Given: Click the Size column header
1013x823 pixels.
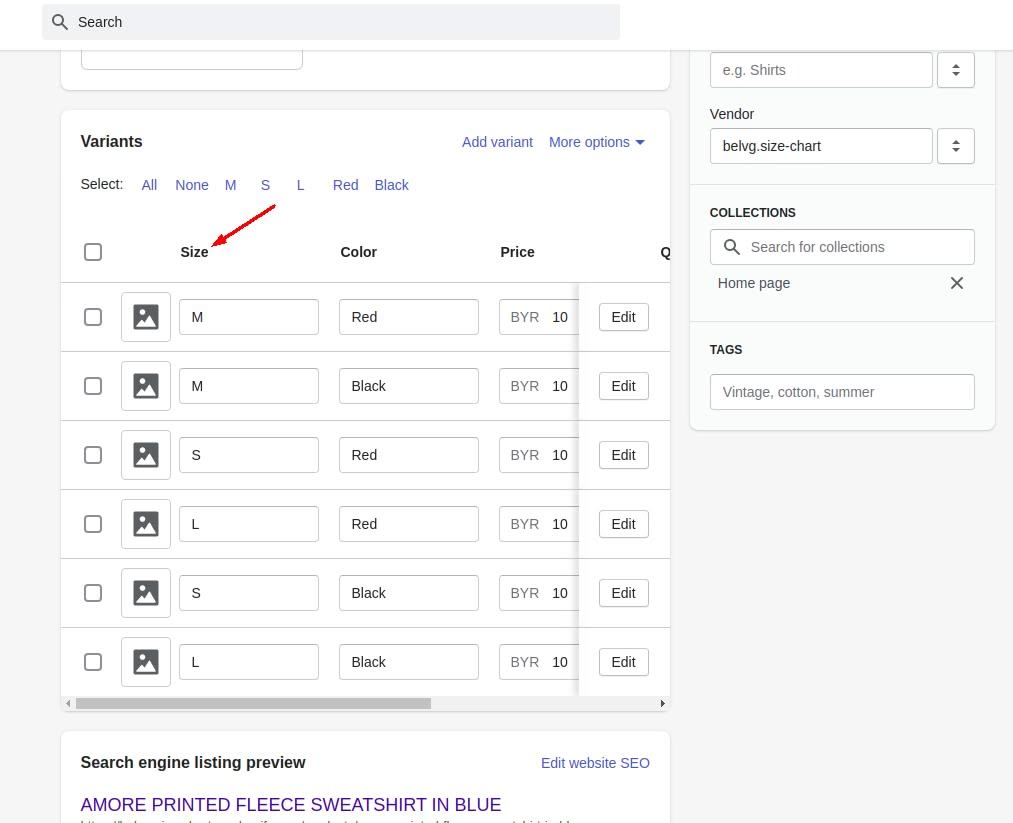Looking at the screenshot, I should [x=194, y=252].
